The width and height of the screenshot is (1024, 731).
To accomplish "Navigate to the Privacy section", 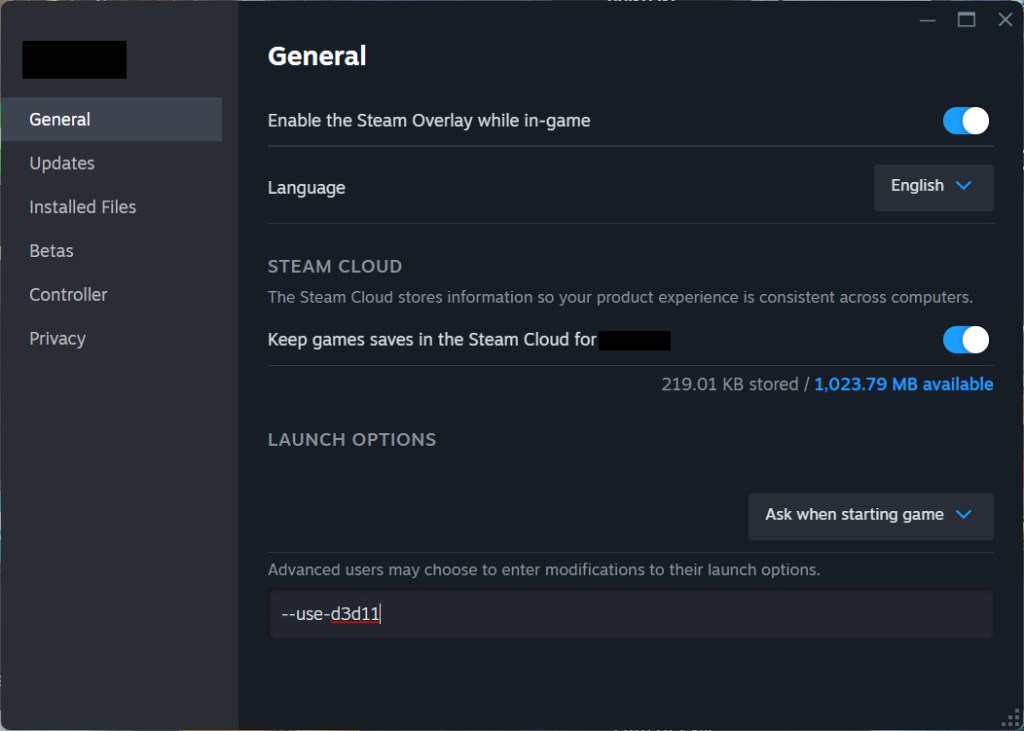I will point(57,339).
